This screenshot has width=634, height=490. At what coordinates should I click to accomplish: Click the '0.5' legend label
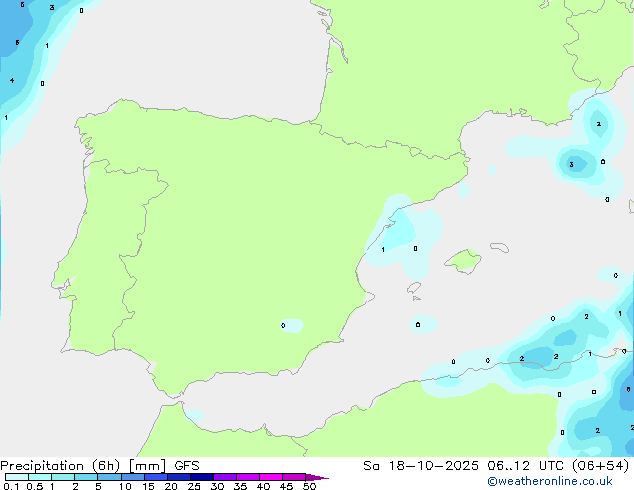(x=35, y=486)
